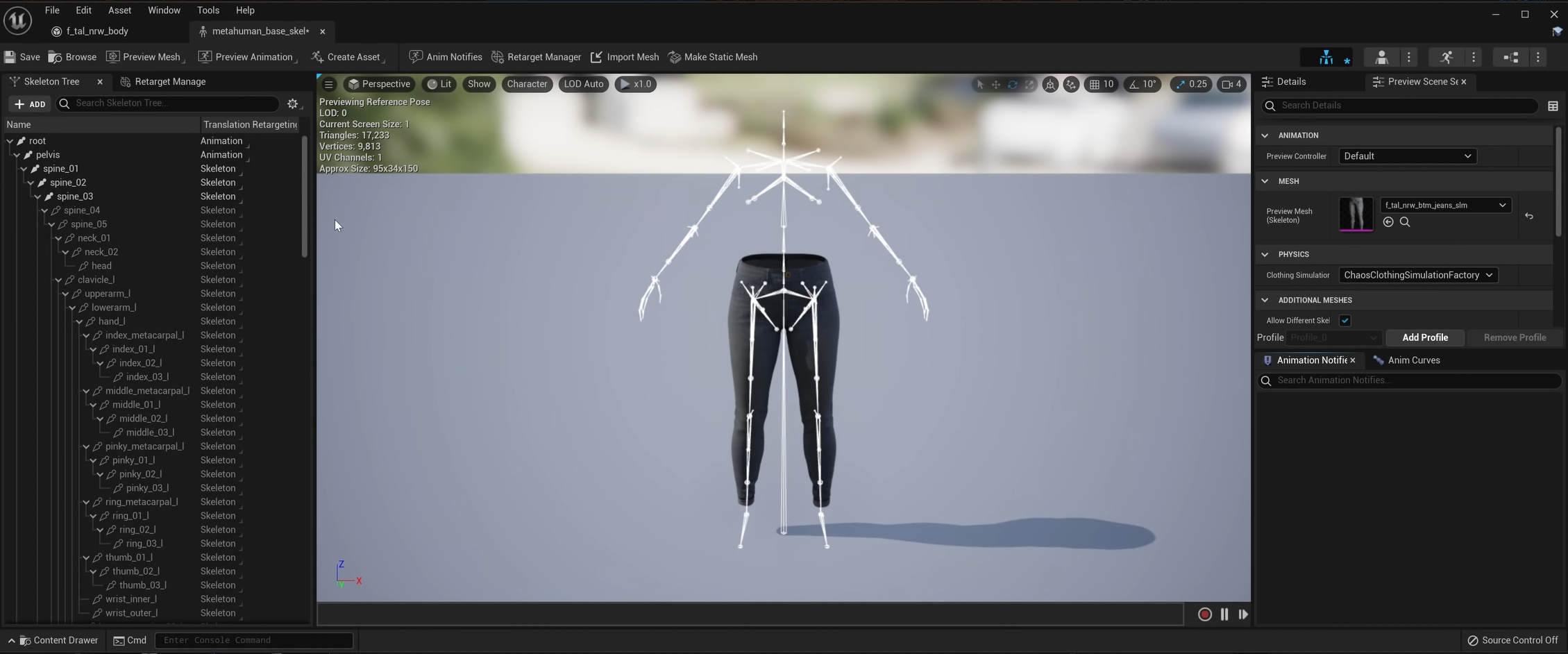The image size is (1568, 654).
Task: Click Make Static Mesh toolbar button
Action: [713, 57]
